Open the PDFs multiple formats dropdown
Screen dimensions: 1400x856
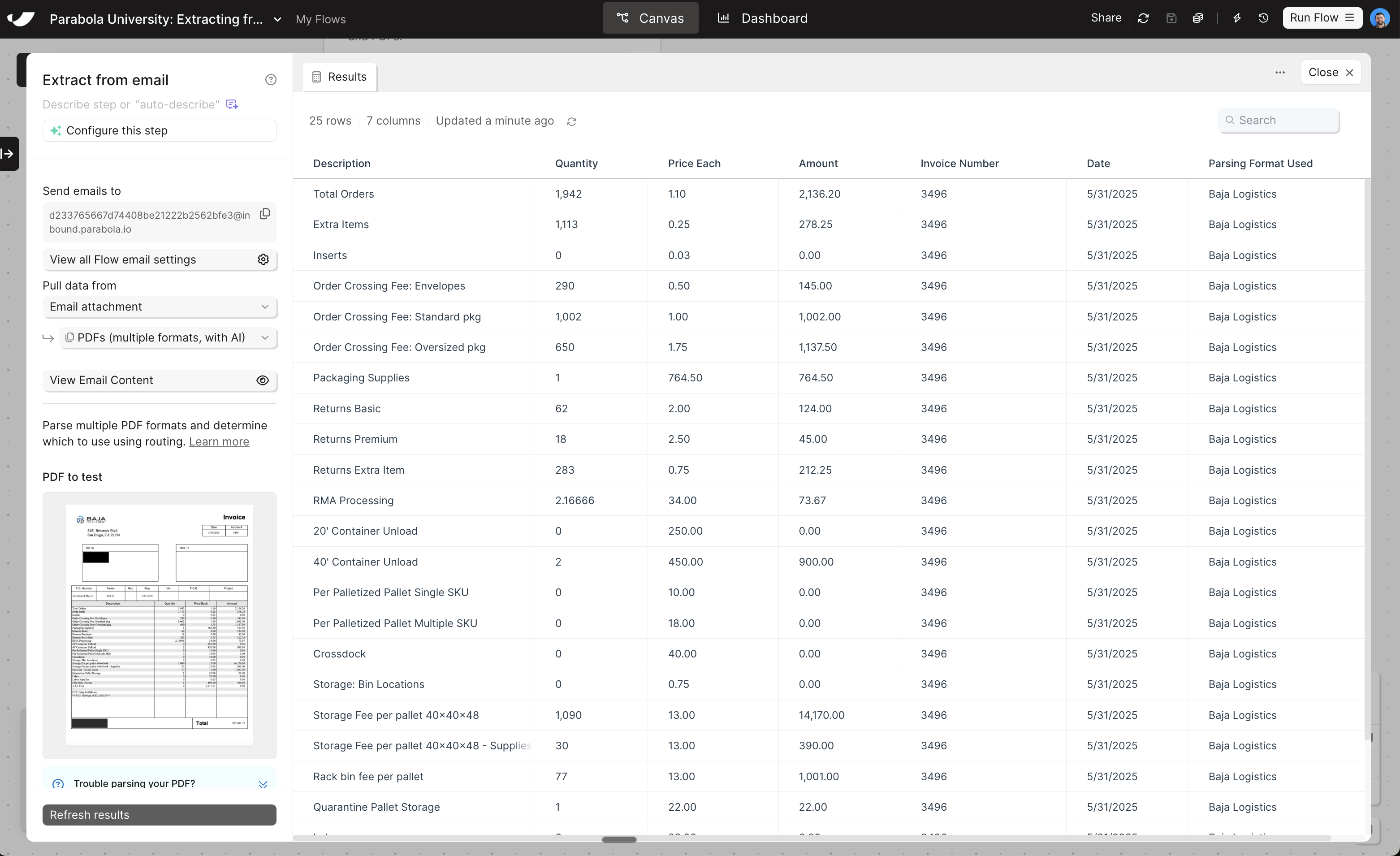coord(168,337)
